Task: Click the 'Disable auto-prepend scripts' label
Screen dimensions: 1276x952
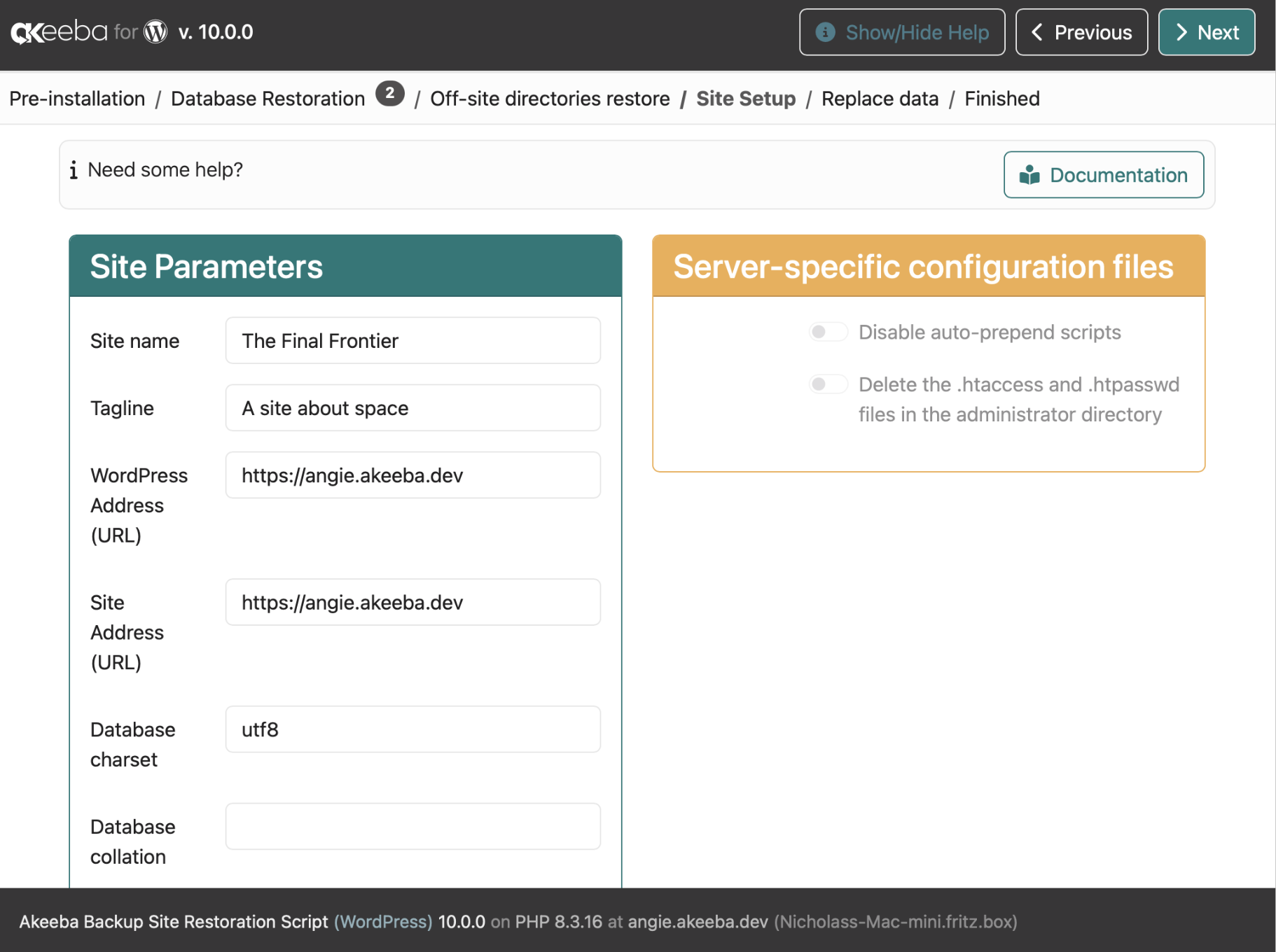Action: pyautogui.click(x=990, y=332)
